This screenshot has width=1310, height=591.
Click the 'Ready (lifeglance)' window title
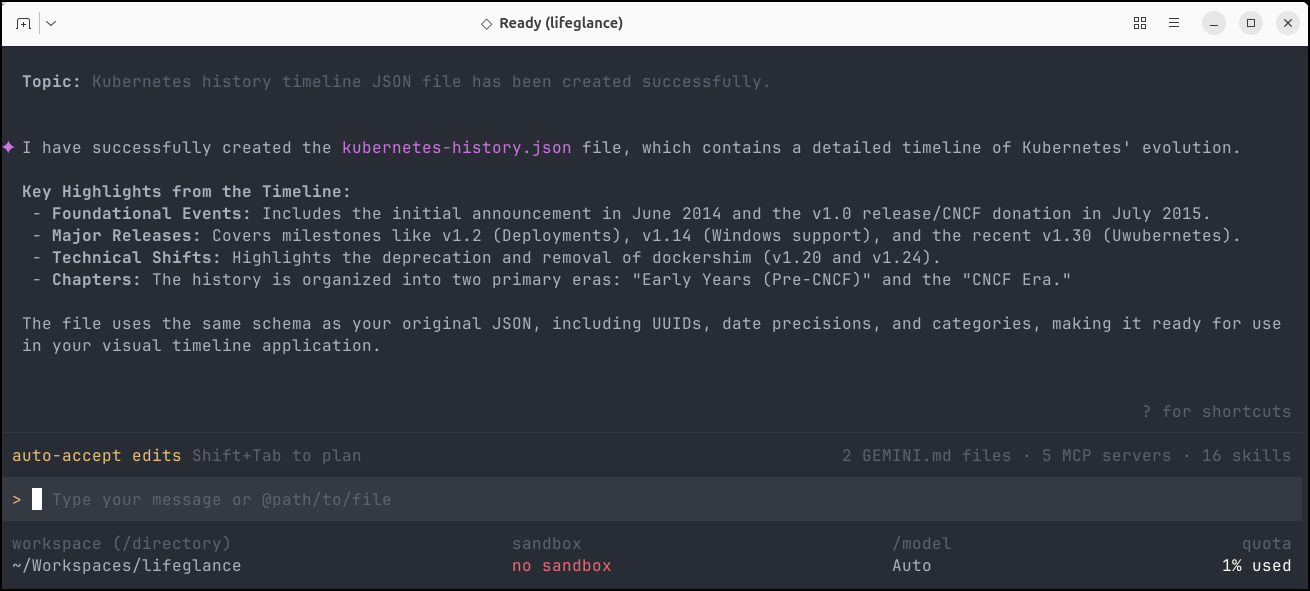561,23
